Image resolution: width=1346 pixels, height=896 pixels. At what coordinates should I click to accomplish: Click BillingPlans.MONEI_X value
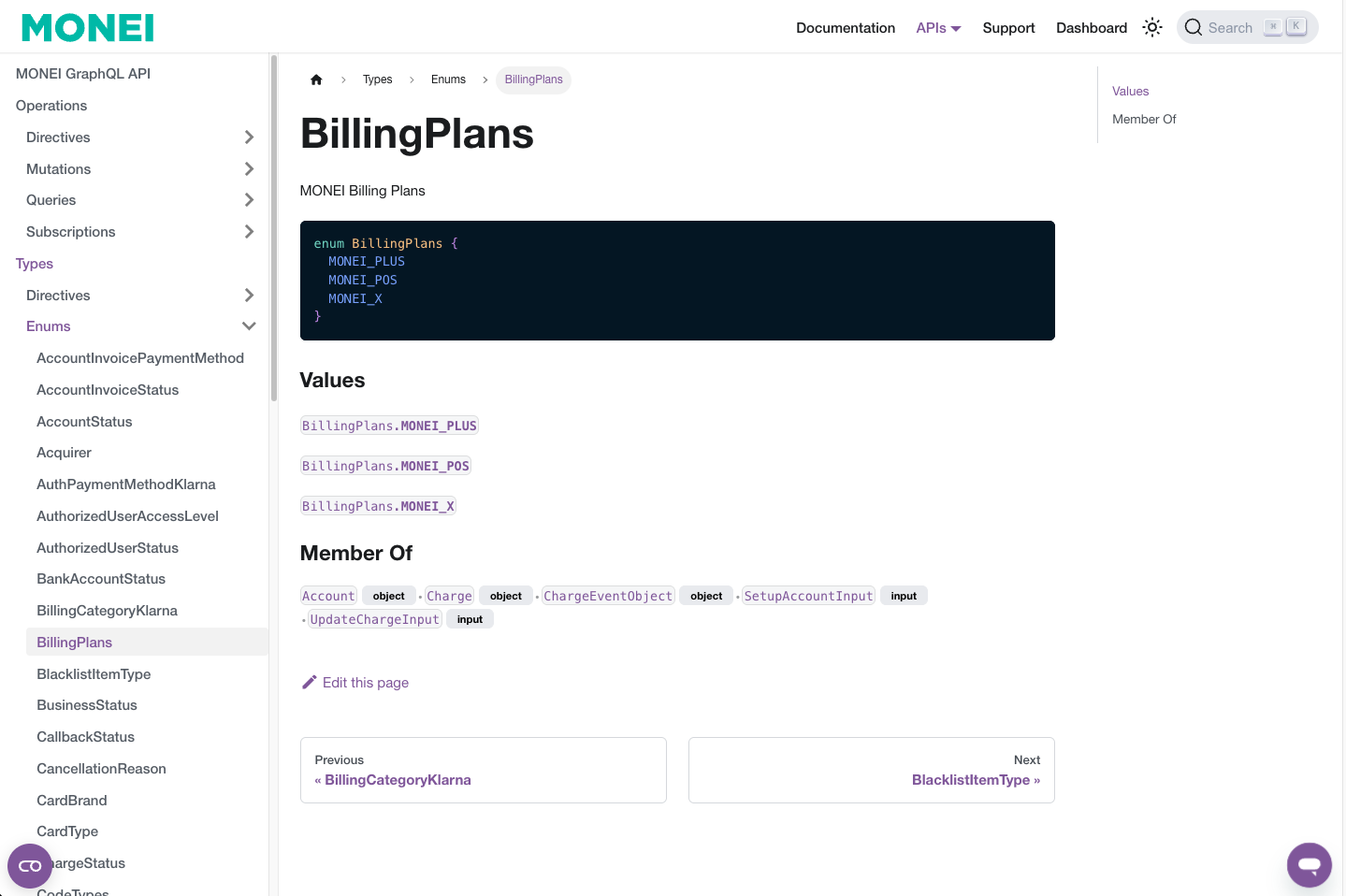378,506
